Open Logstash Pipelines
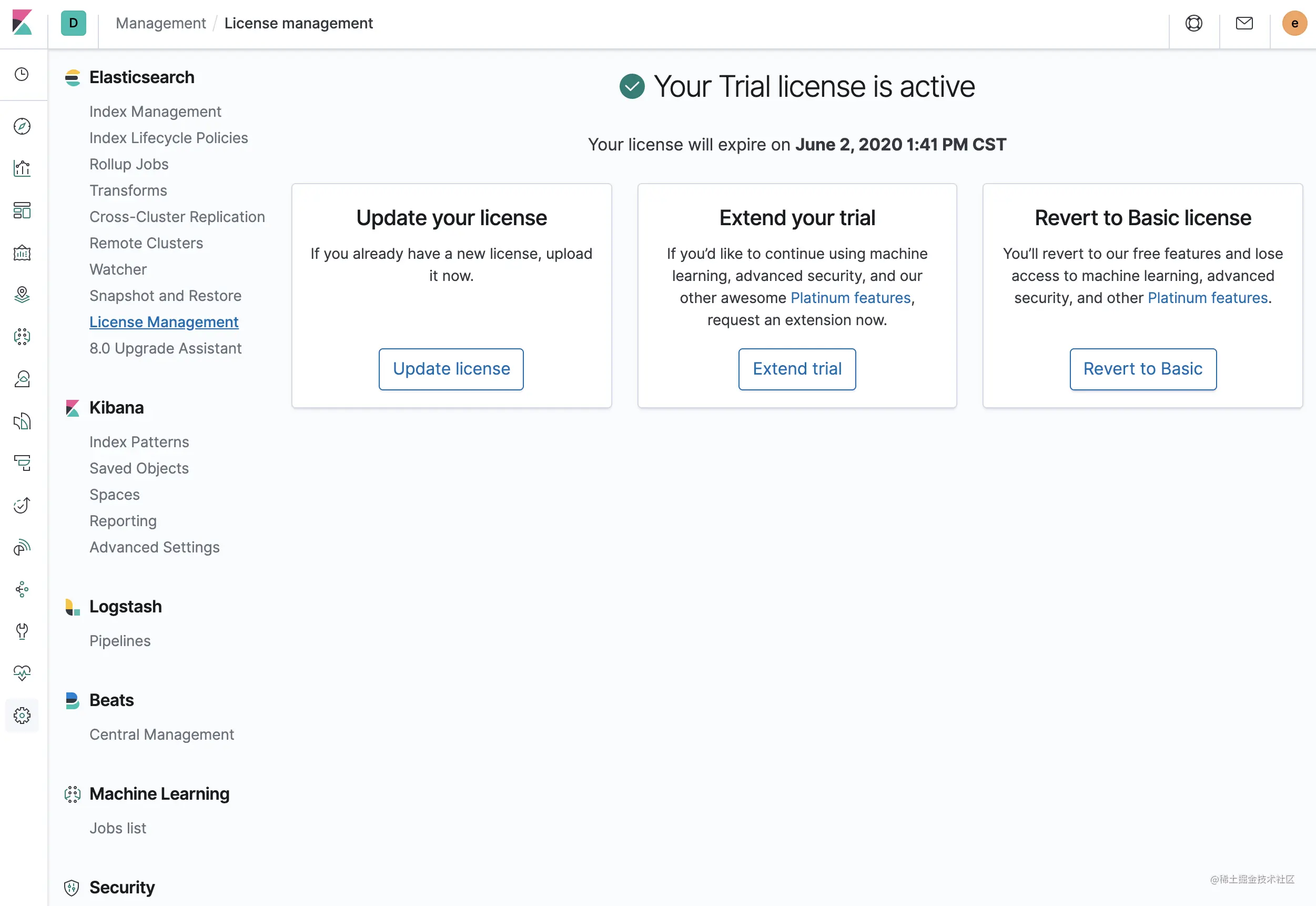 click(x=120, y=641)
